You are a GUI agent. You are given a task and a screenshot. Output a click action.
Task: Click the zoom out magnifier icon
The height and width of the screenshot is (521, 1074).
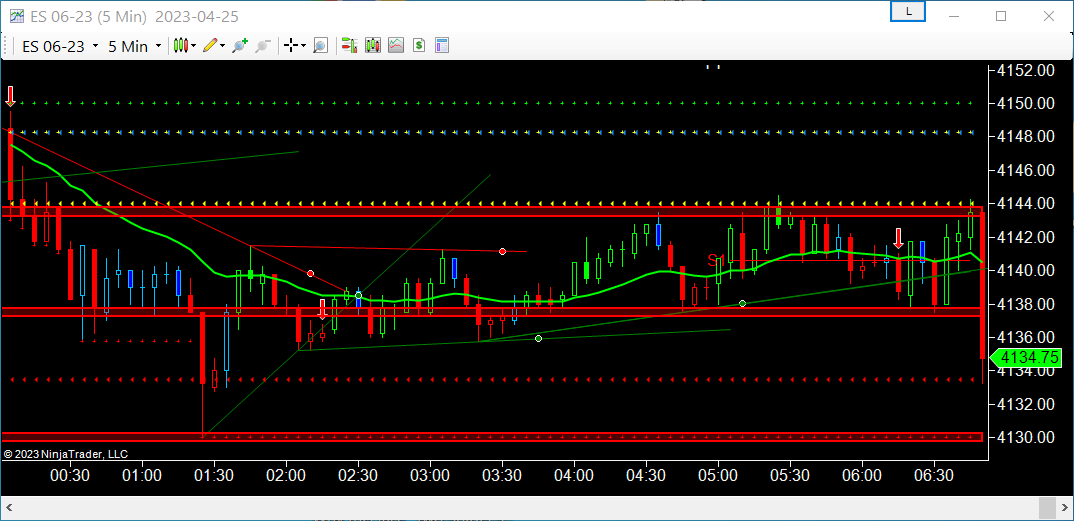click(x=262, y=46)
